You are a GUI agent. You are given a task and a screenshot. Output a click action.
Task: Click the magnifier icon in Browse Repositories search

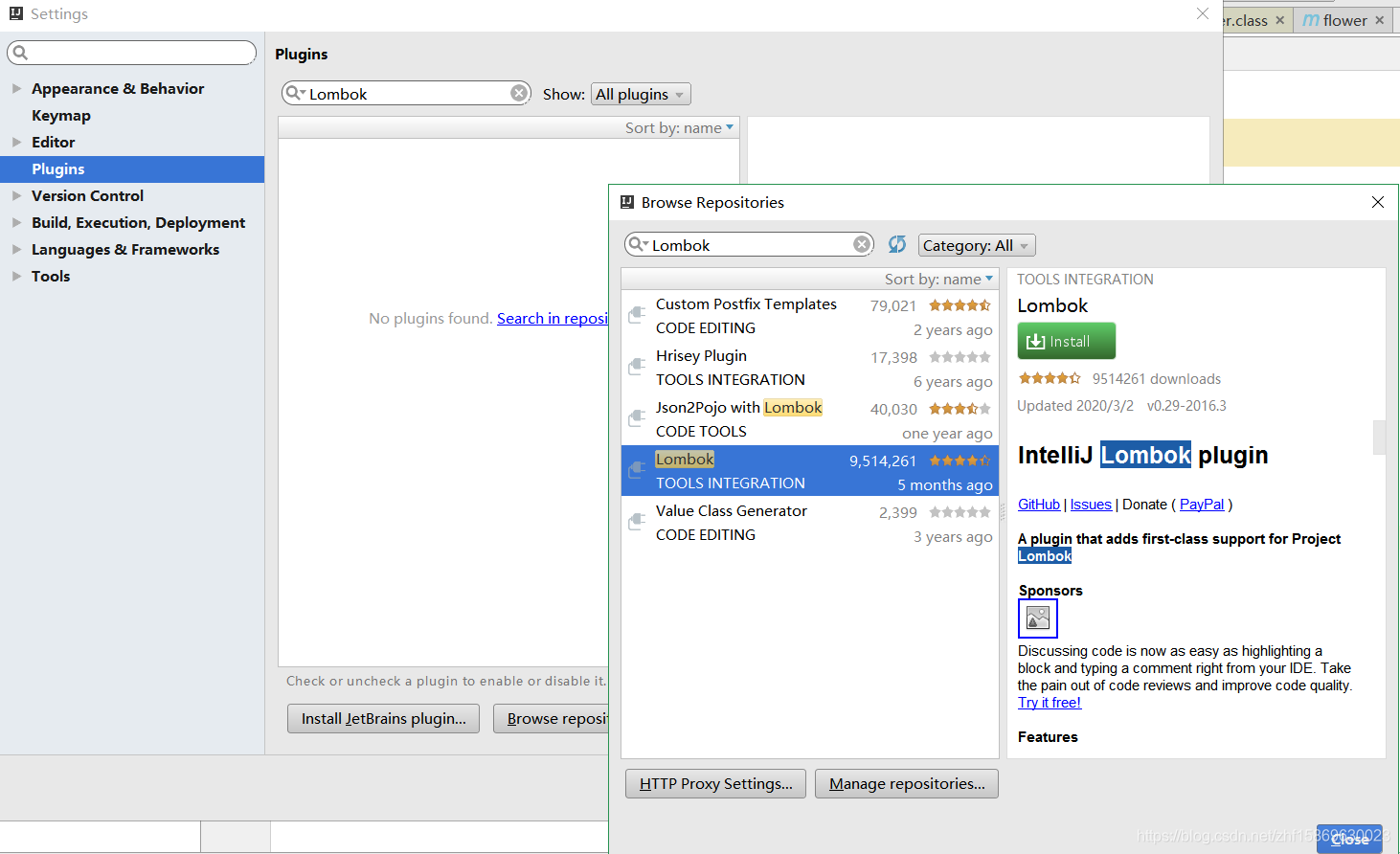click(x=638, y=244)
